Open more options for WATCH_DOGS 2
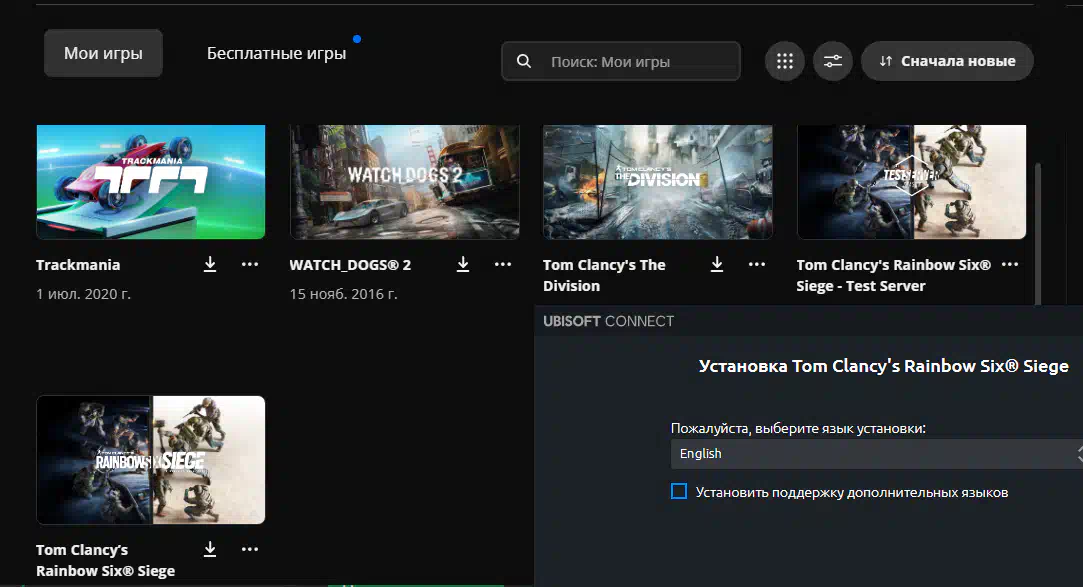The image size is (1083, 587). [503, 264]
